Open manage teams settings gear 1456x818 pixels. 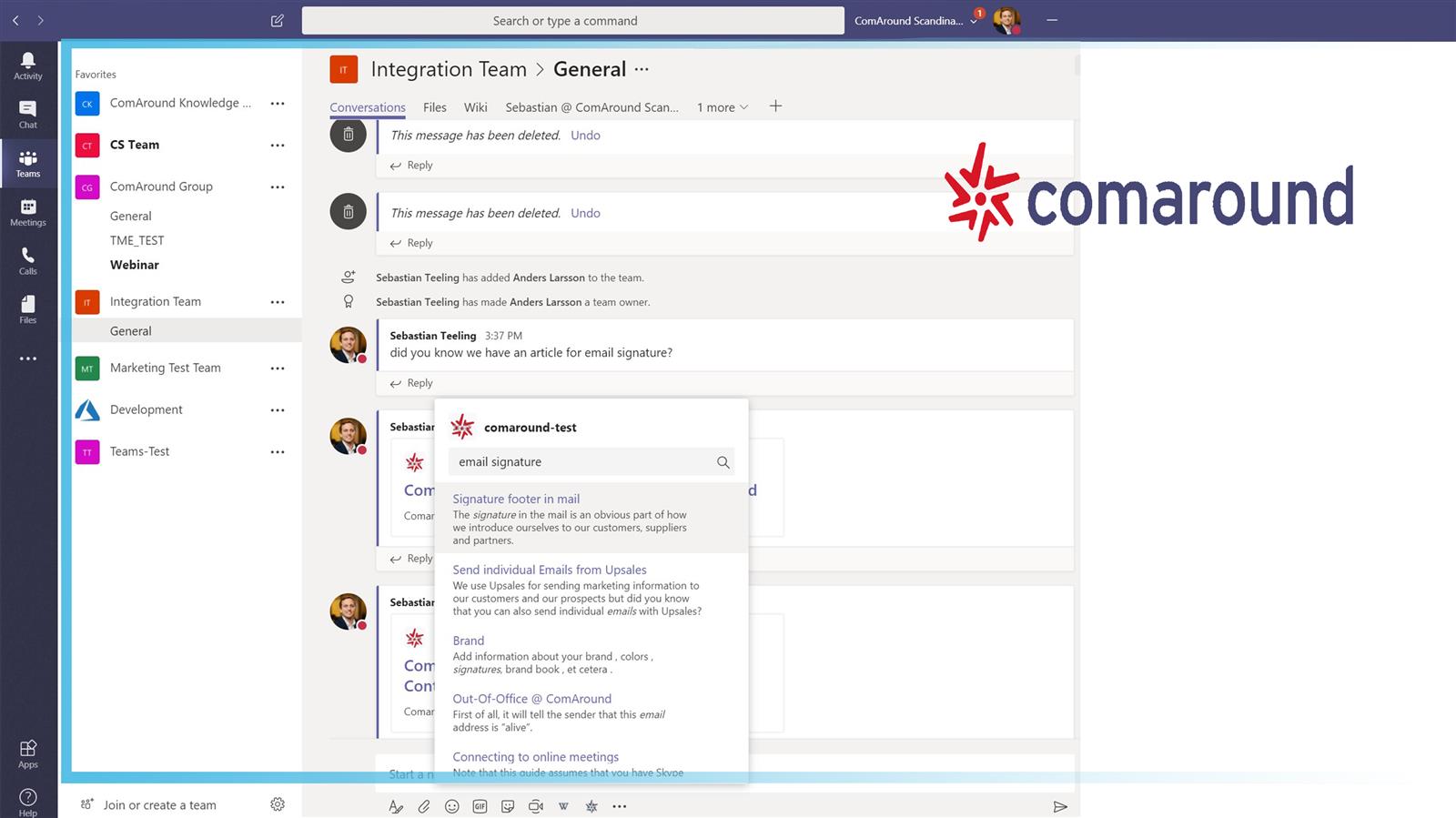[278, 804]
